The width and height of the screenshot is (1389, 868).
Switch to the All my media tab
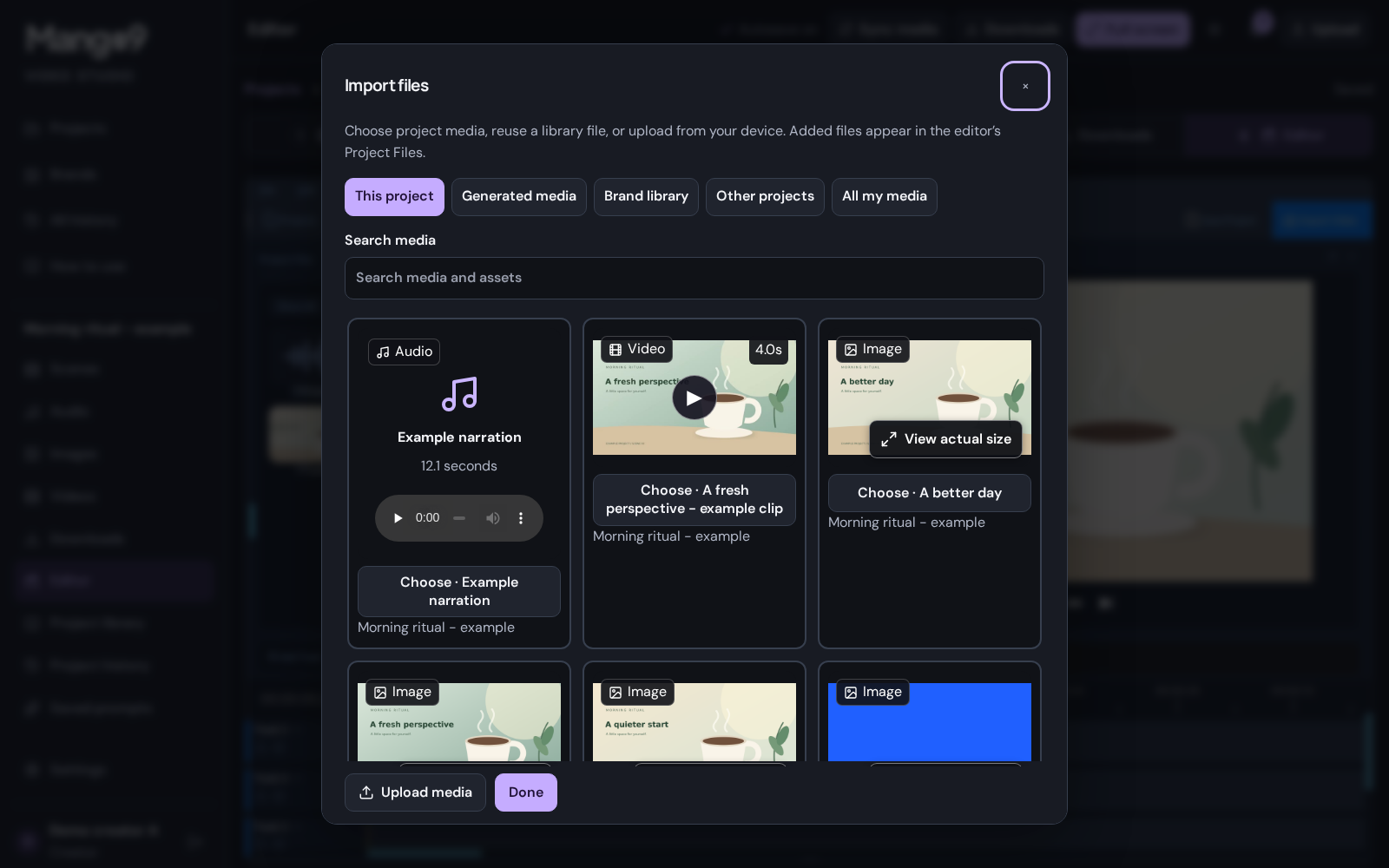tap(885, 197)
